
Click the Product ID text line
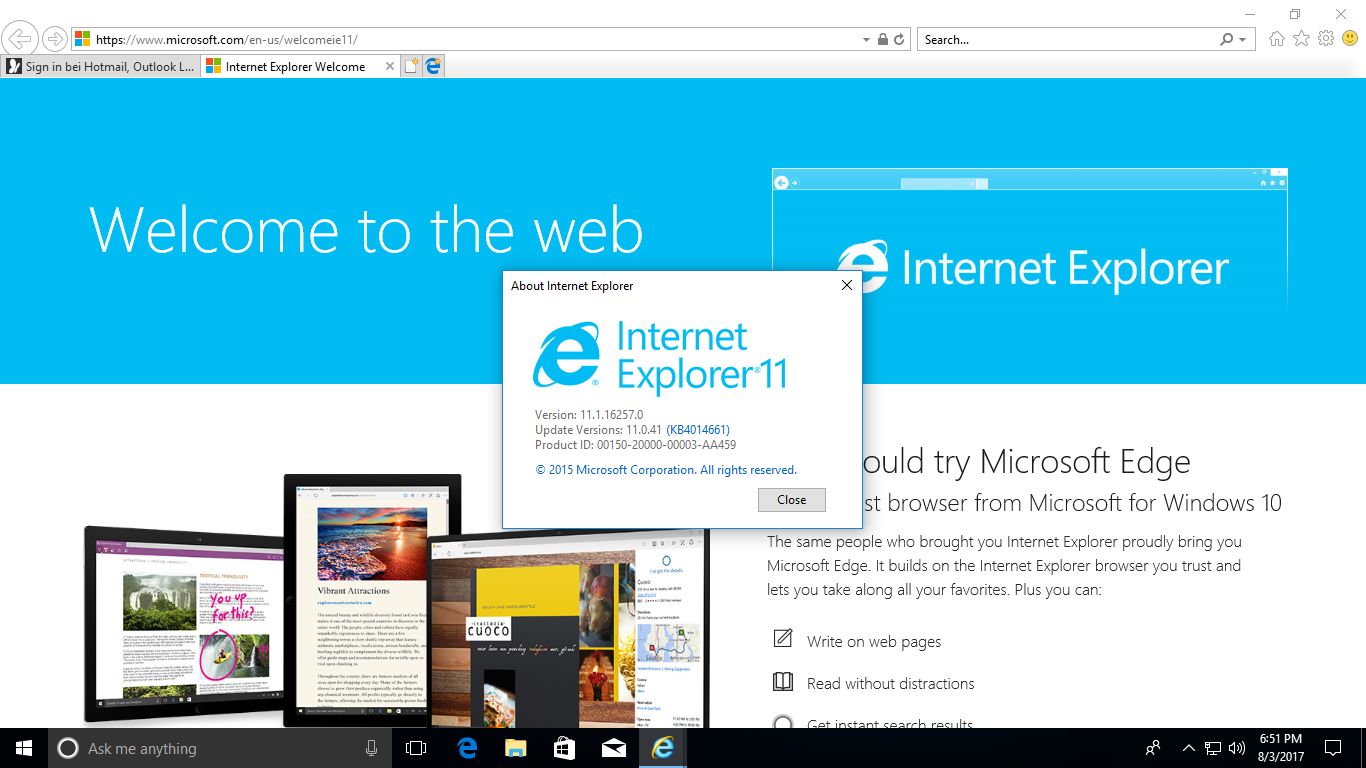click(636, 445)
